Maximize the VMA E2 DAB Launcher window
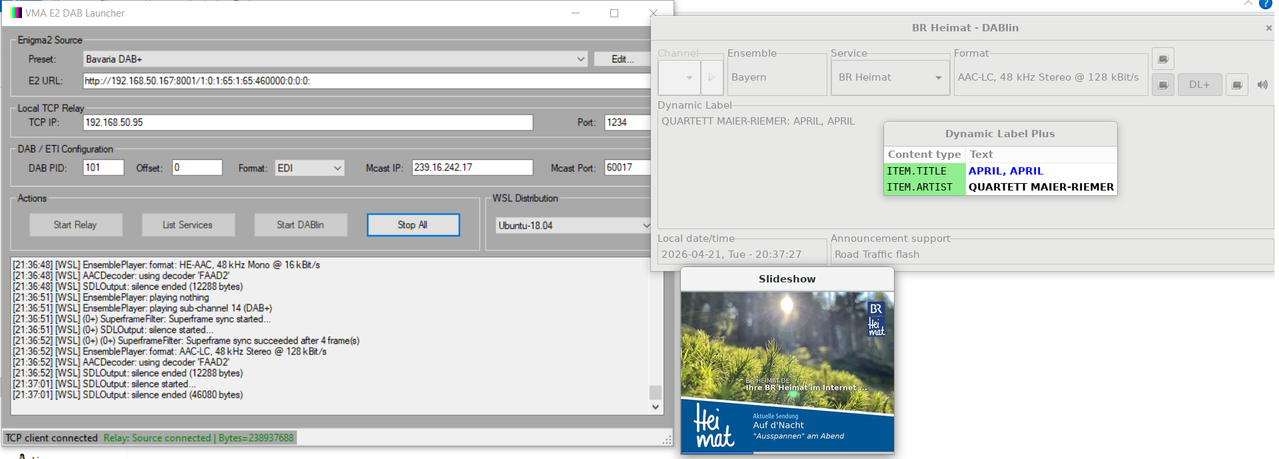This screenshot has height=459, width=1279. (614, 14)
